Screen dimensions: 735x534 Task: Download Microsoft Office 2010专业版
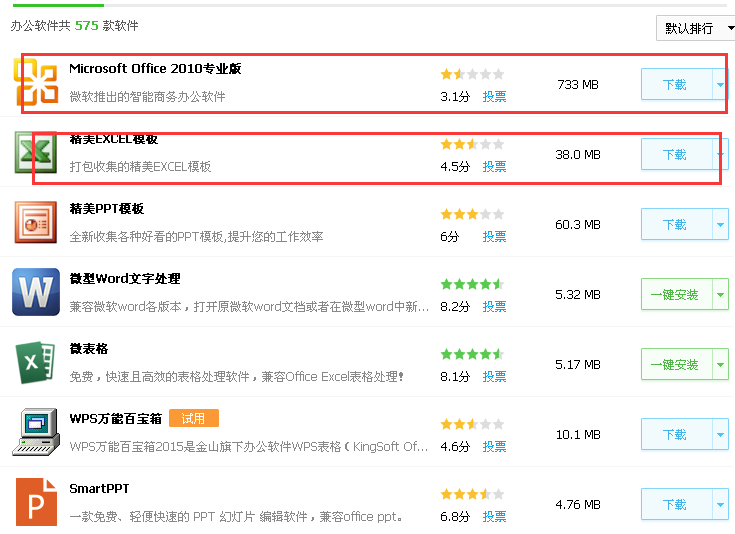coord(676,84)
